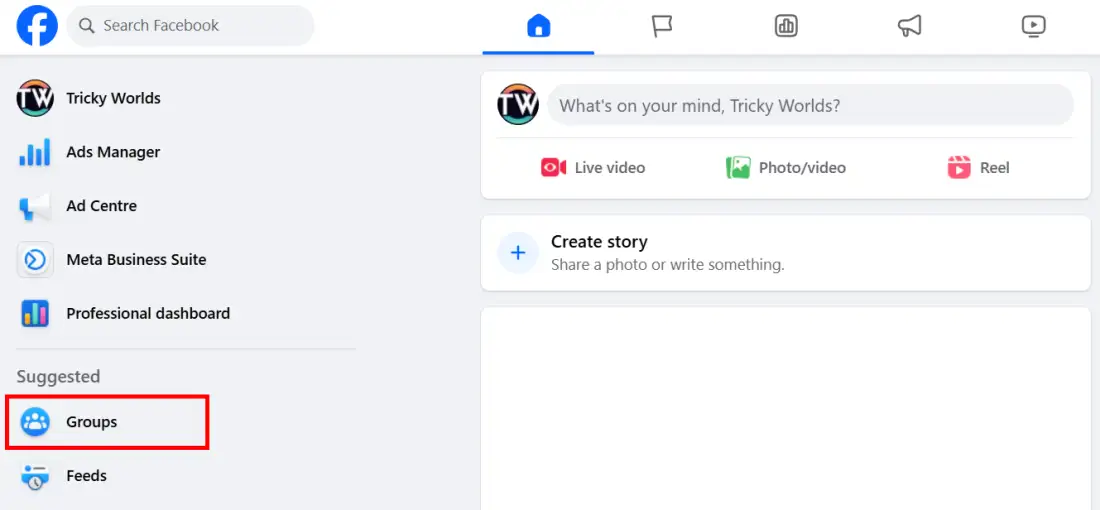
Task: Click the composer's Tricky Worlds avatar
Action: [518, 105]
